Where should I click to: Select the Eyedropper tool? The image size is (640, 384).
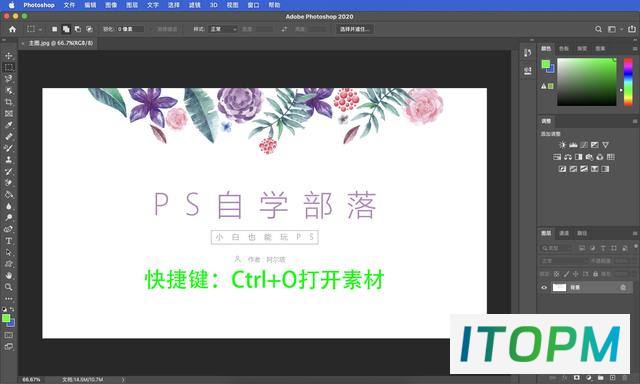(9, 125)
